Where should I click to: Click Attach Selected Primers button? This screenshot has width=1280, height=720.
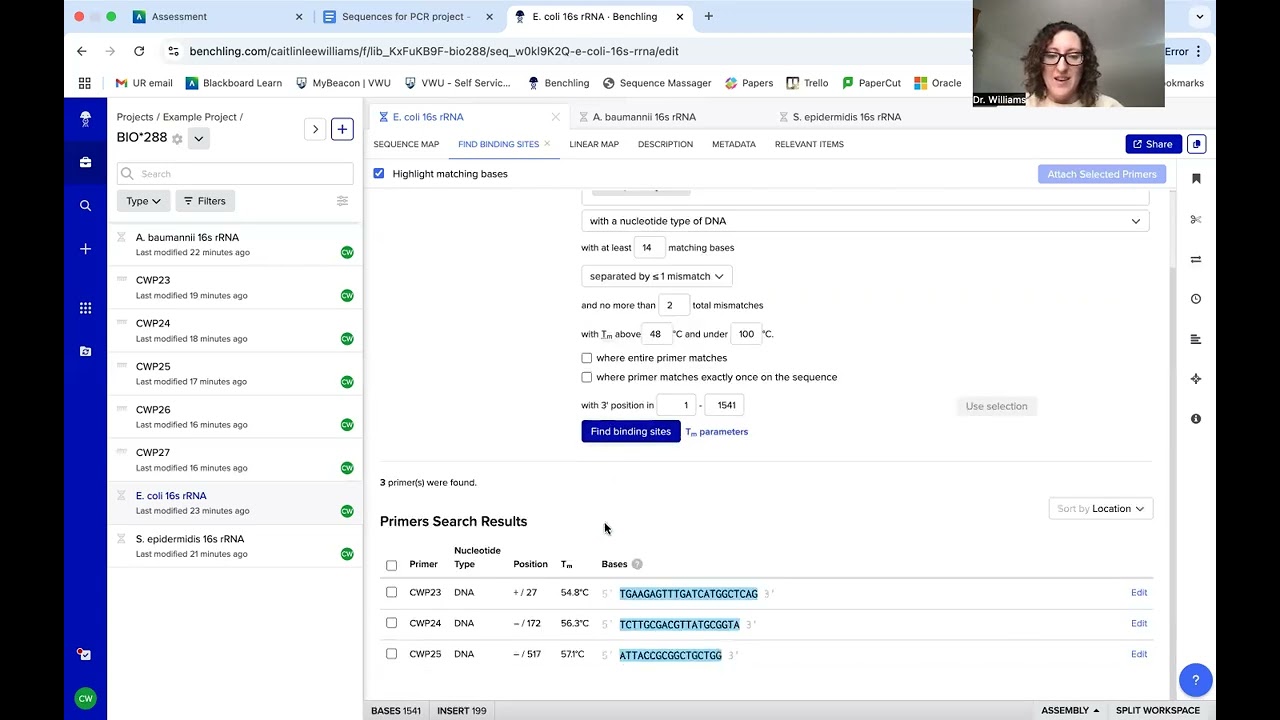point(1102,174)
